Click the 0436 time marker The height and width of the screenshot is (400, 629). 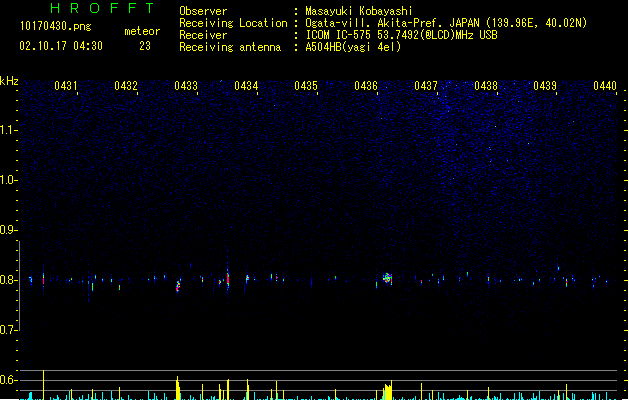[x=366, y=86]
